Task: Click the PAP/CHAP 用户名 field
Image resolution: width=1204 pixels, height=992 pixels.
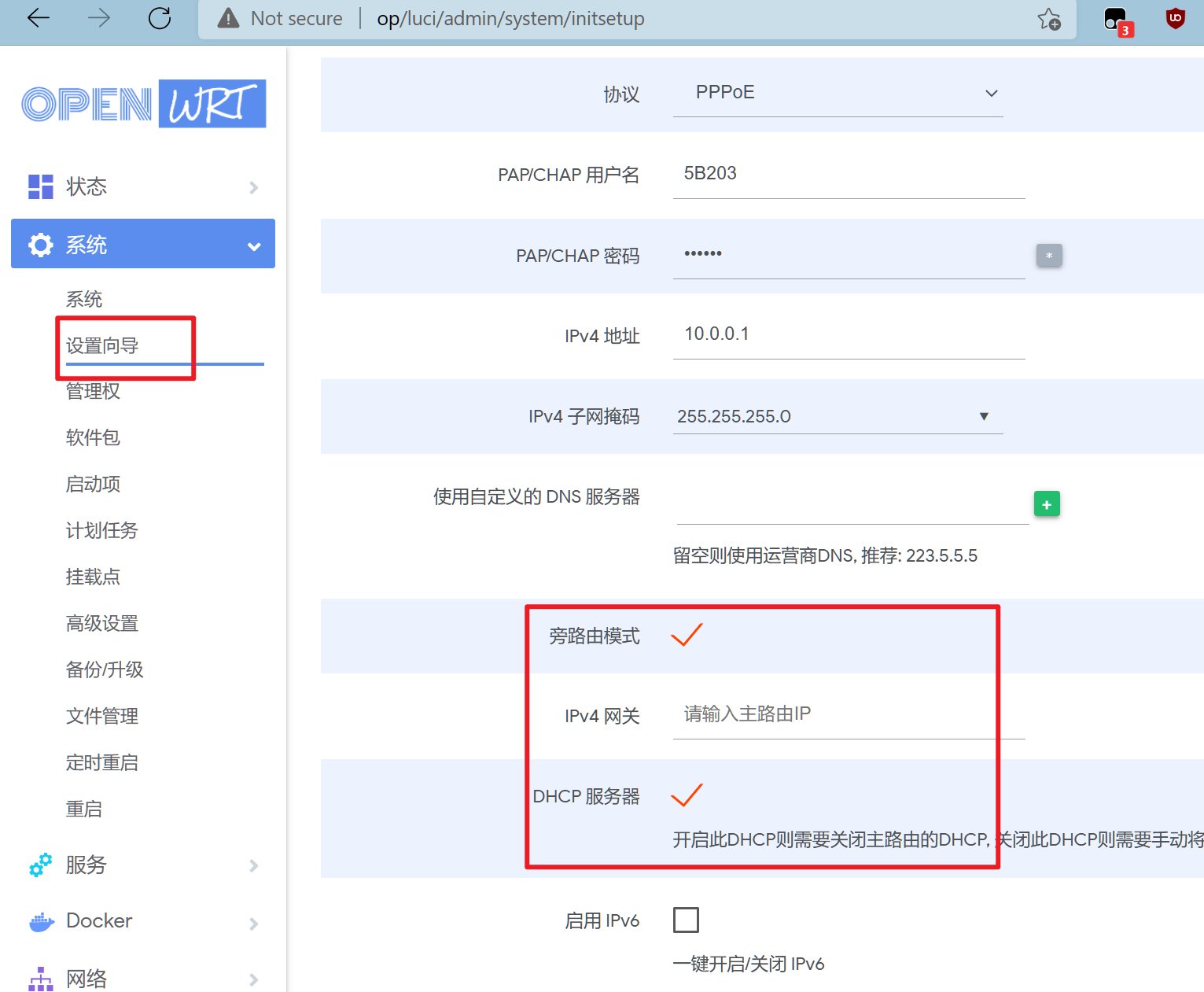Action: click(x=849, y=174)
